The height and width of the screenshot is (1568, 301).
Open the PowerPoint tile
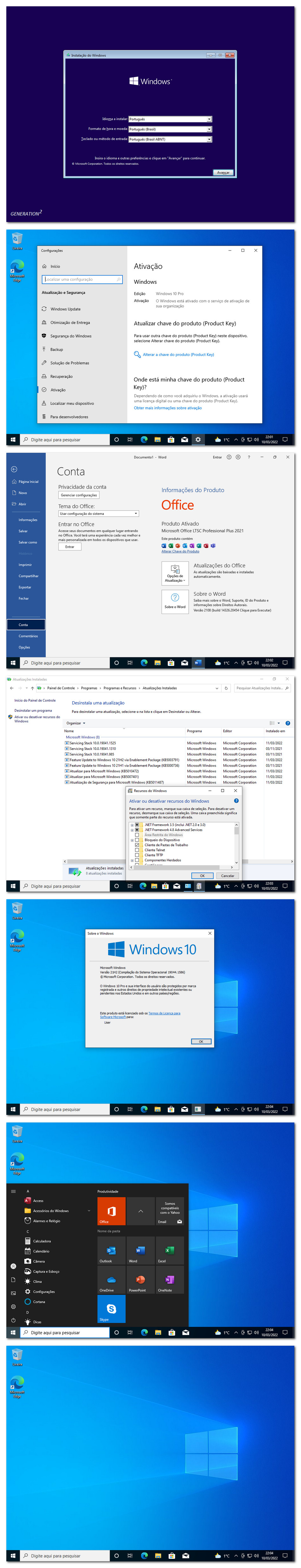coord(141,1279)
